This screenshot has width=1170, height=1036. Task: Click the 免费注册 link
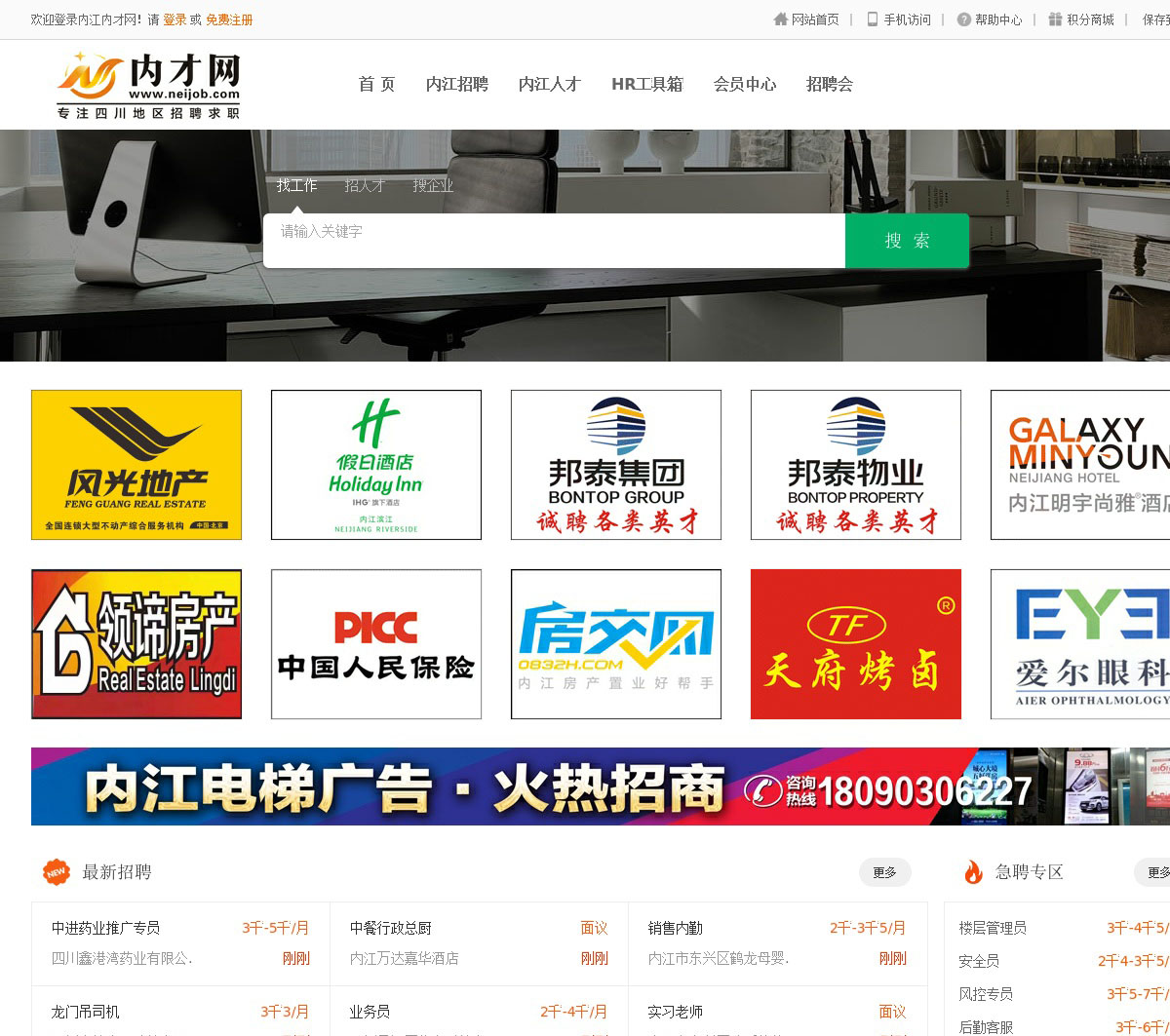pos(229,19)
